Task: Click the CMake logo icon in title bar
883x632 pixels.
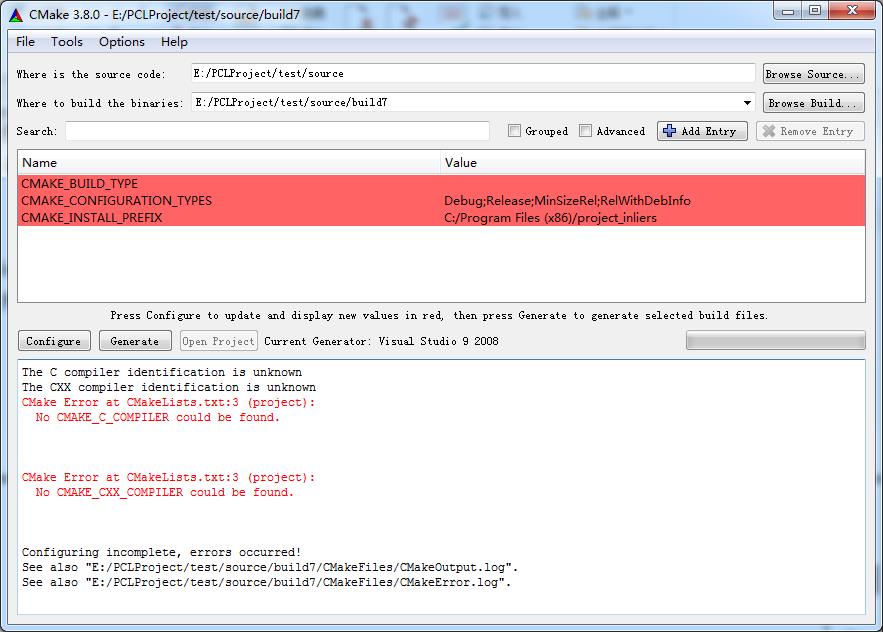Action: point(16,15)
